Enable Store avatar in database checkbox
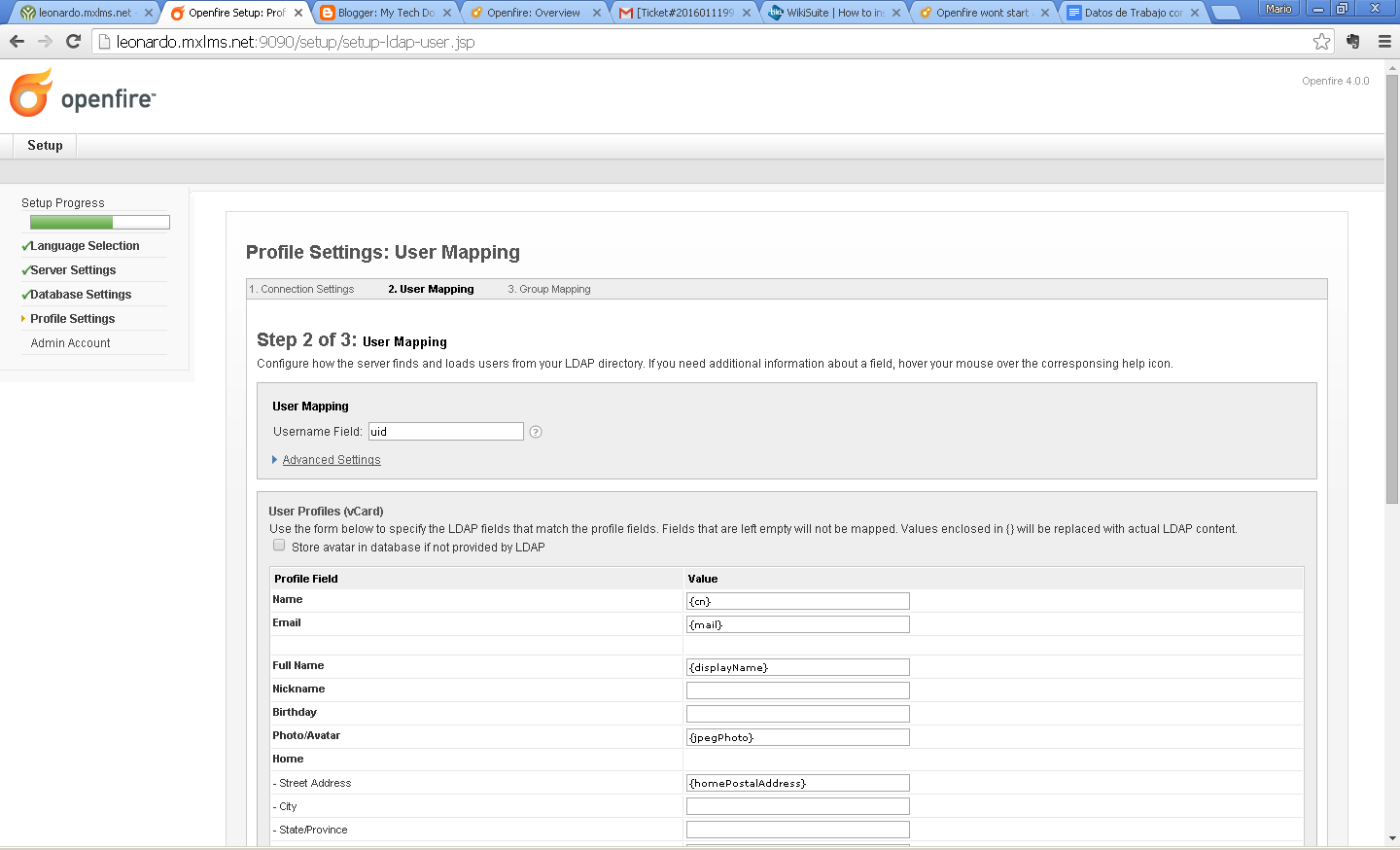The image size is (1400, 850). pos(279,546)
